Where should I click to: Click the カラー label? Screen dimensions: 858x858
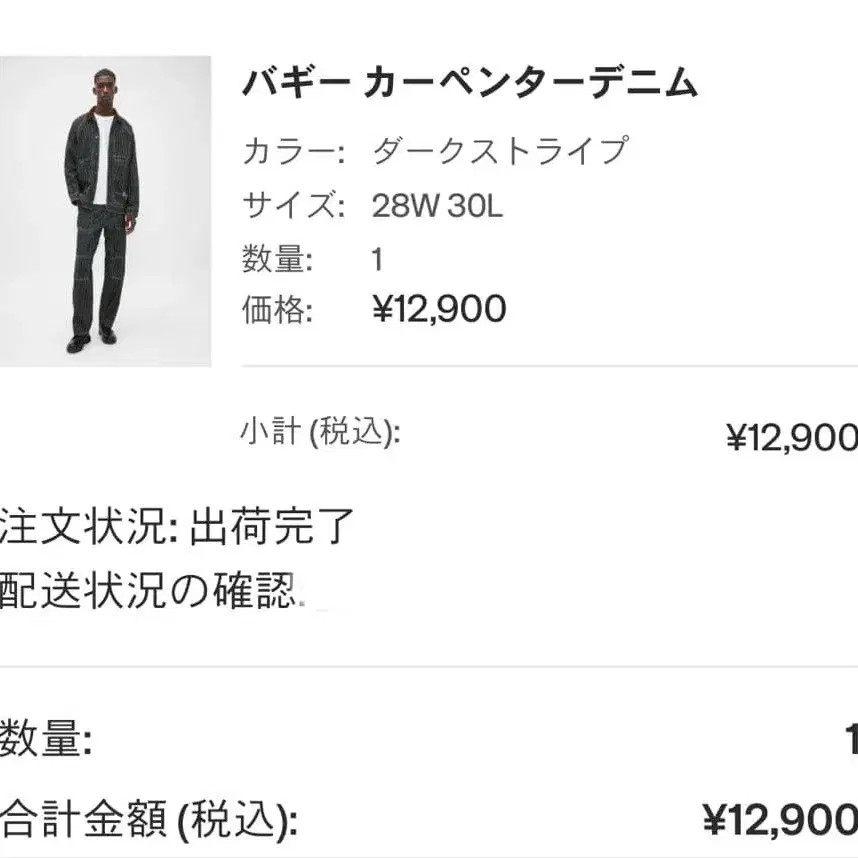click(292, 152)
